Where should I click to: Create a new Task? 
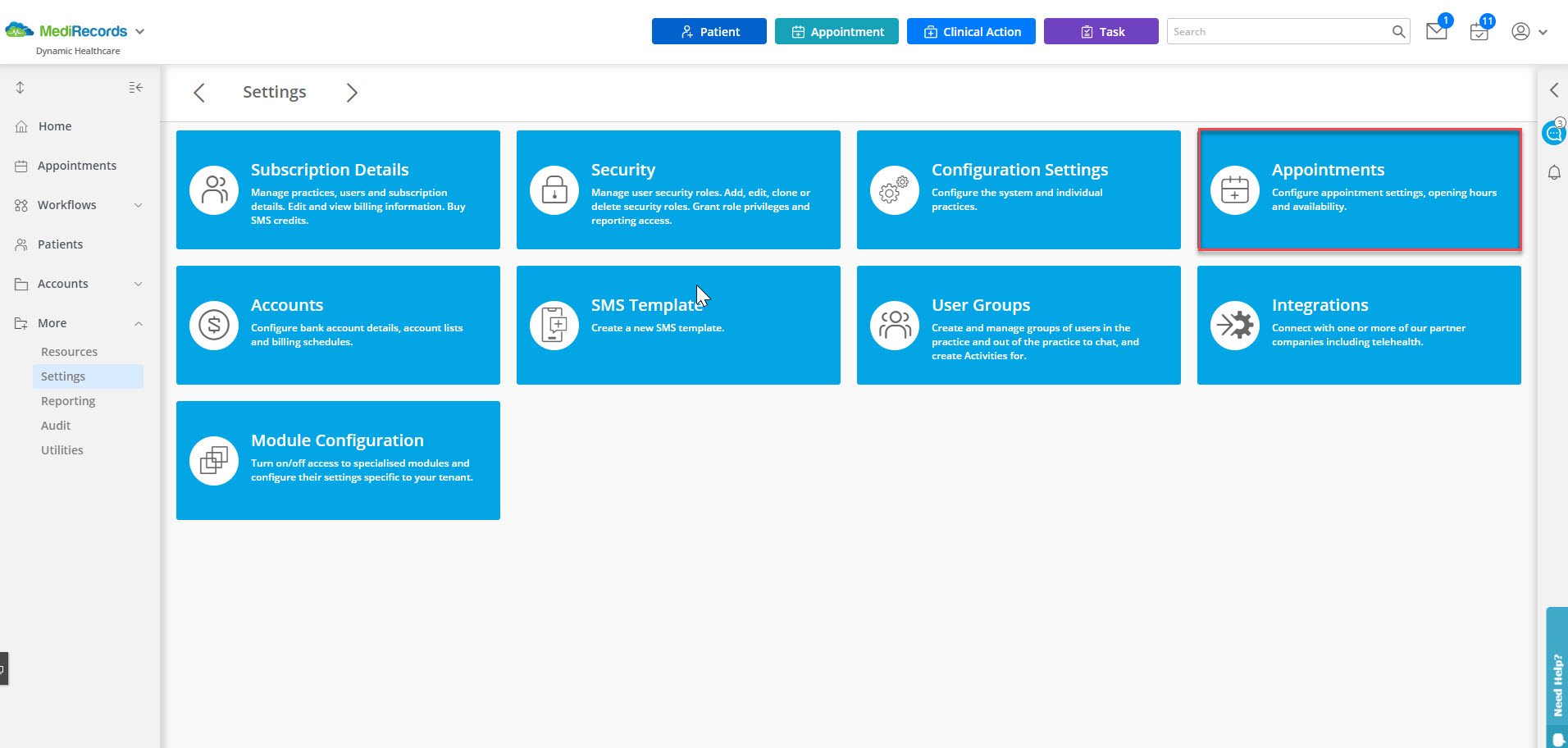click(x=1101, y=31)
